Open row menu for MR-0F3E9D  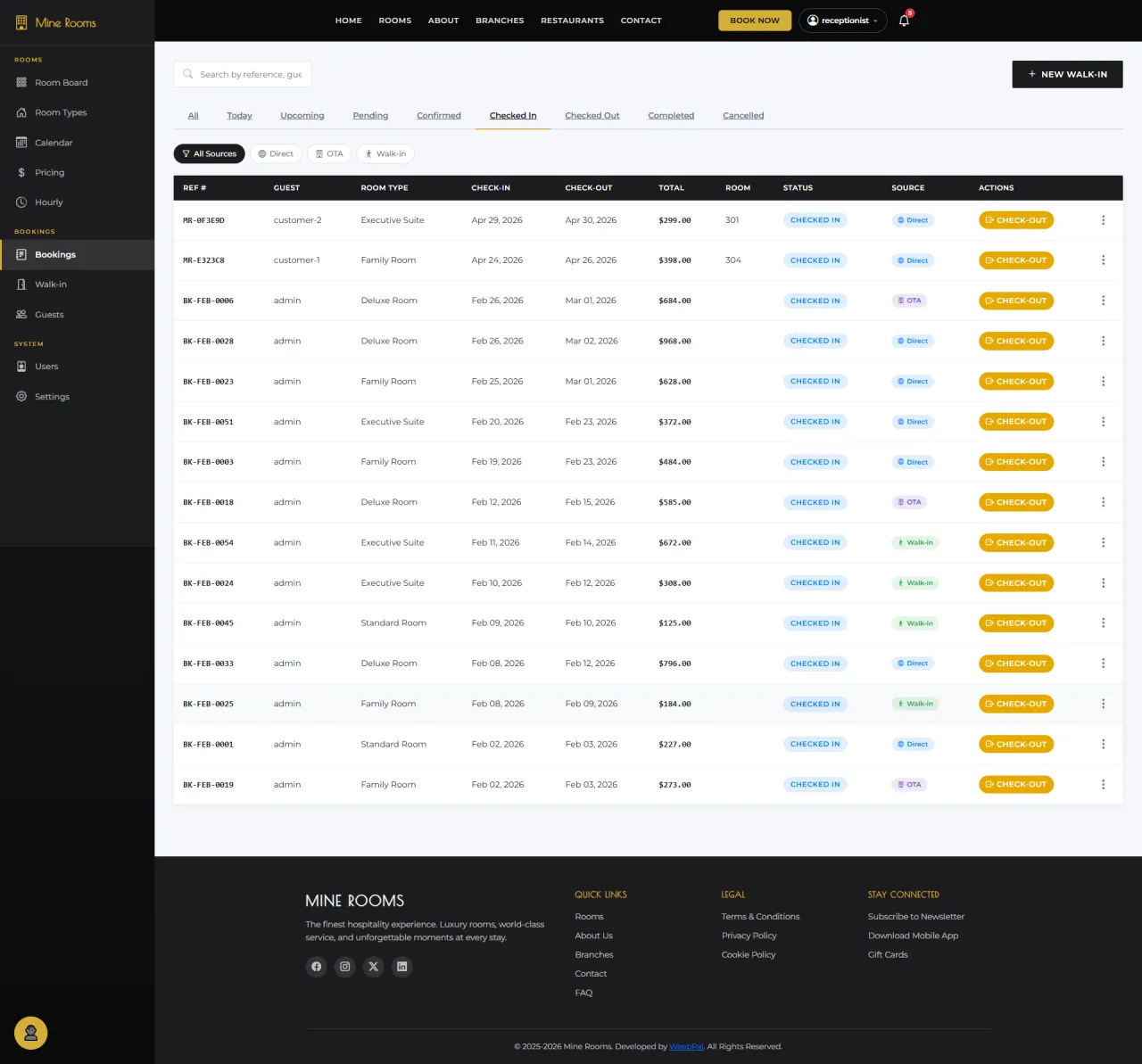1103,220
